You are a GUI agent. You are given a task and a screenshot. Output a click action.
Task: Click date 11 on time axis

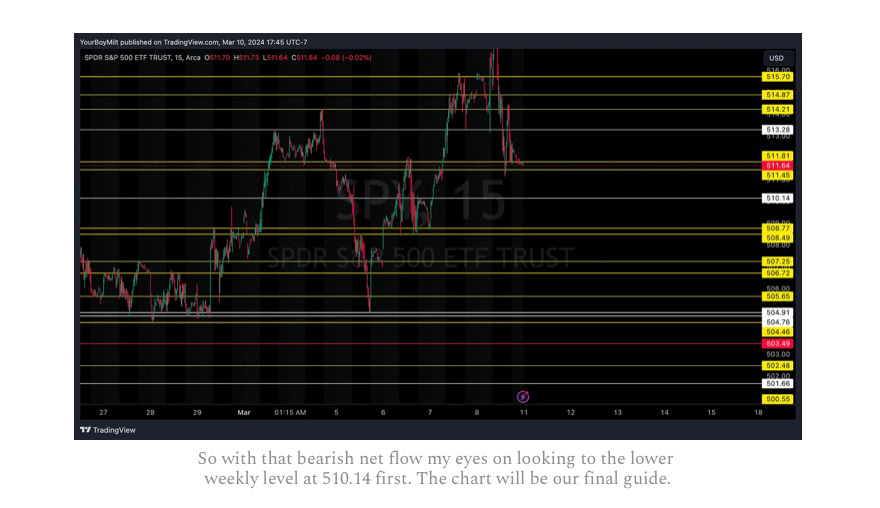tap(524, 413)
